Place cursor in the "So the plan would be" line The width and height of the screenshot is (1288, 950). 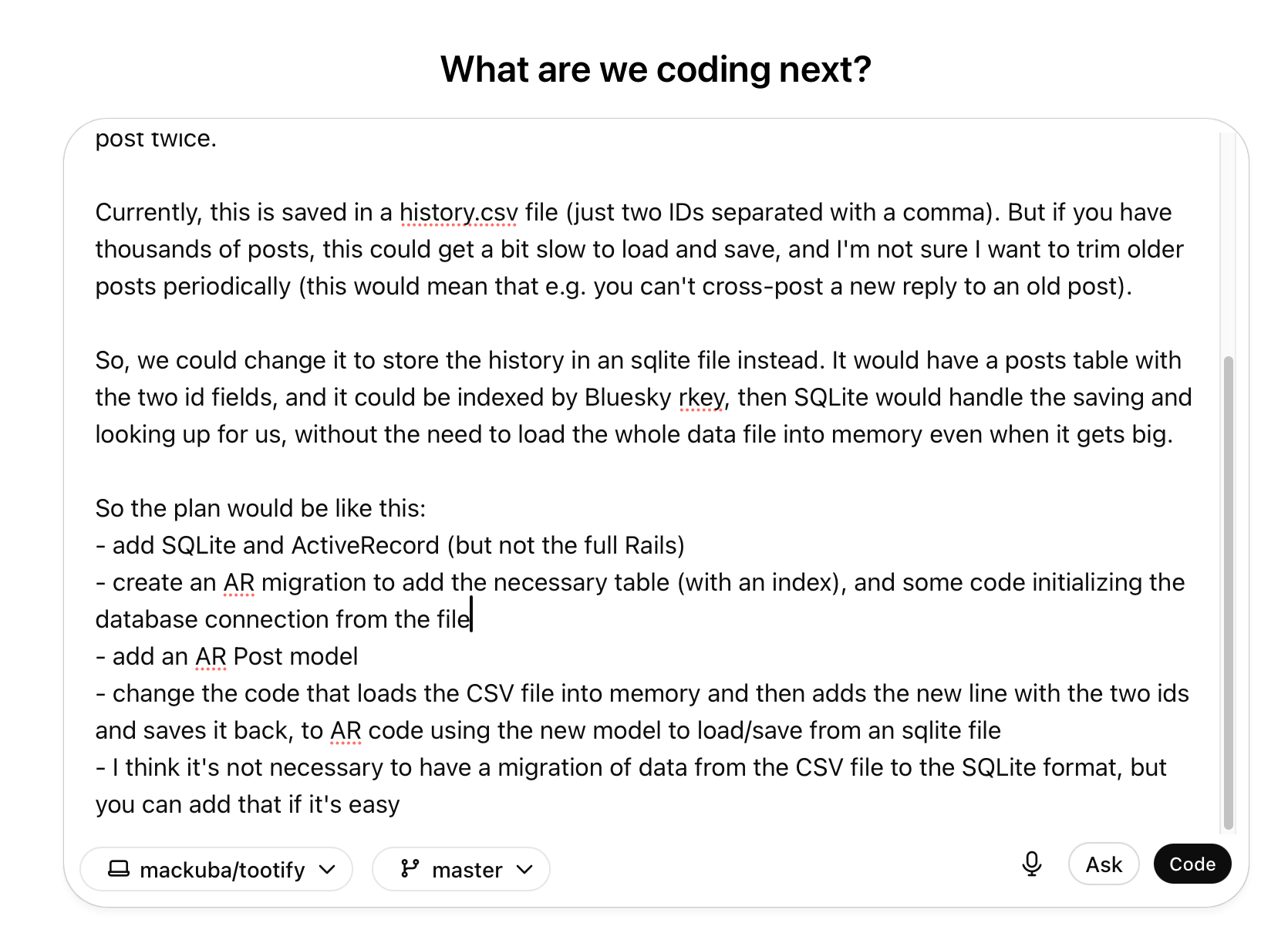tap(260, 508)
